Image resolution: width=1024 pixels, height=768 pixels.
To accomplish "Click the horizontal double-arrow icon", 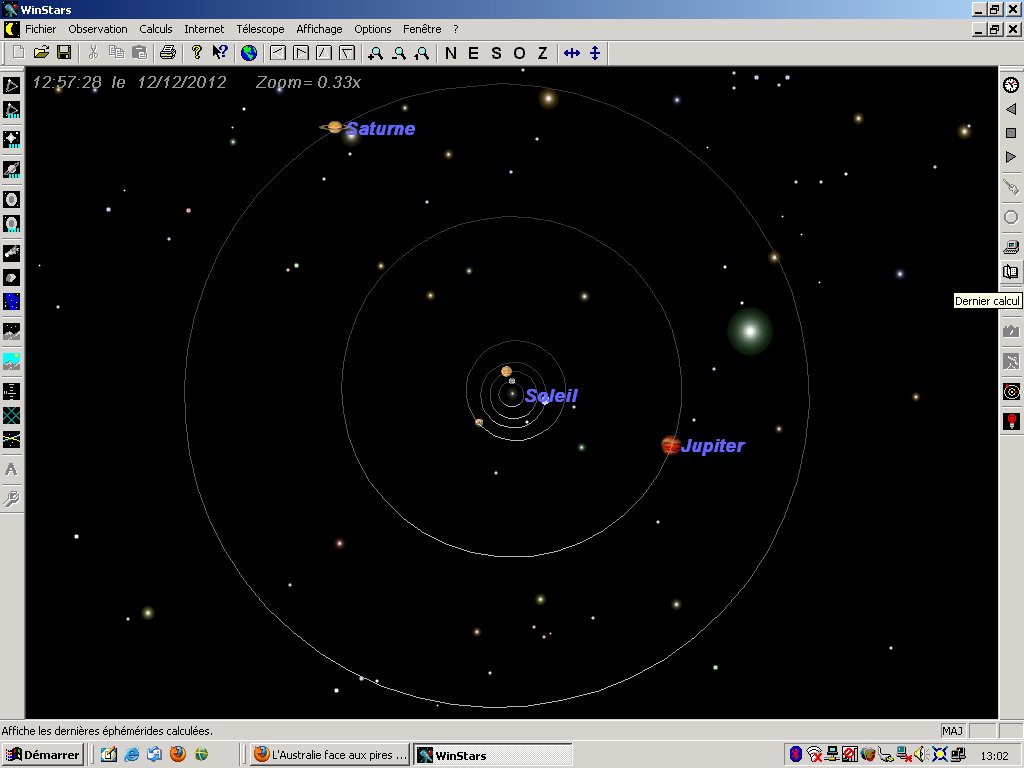I will click(572, 53).
